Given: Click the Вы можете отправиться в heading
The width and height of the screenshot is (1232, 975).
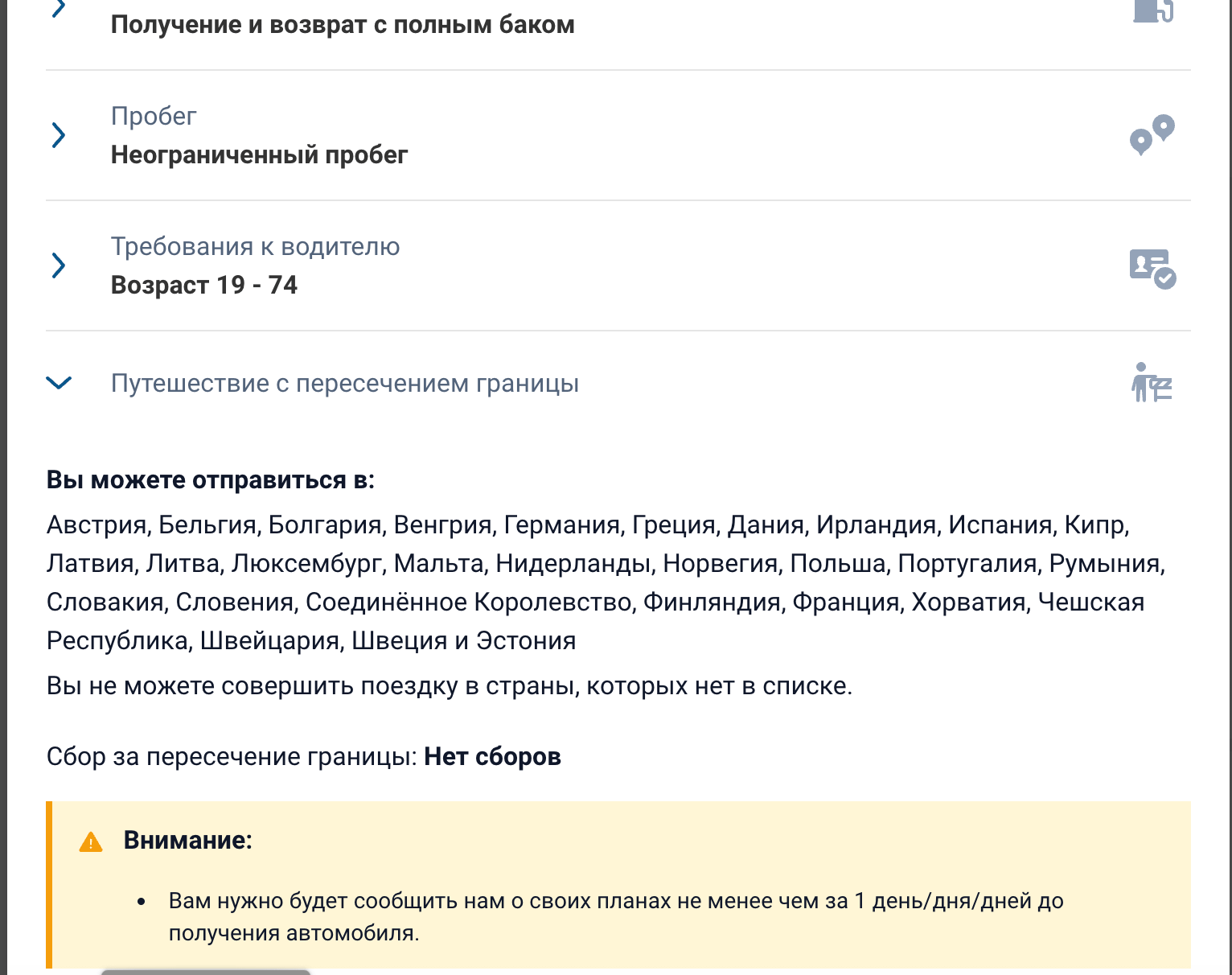Looking at the screenshot, I should [210, 480].
